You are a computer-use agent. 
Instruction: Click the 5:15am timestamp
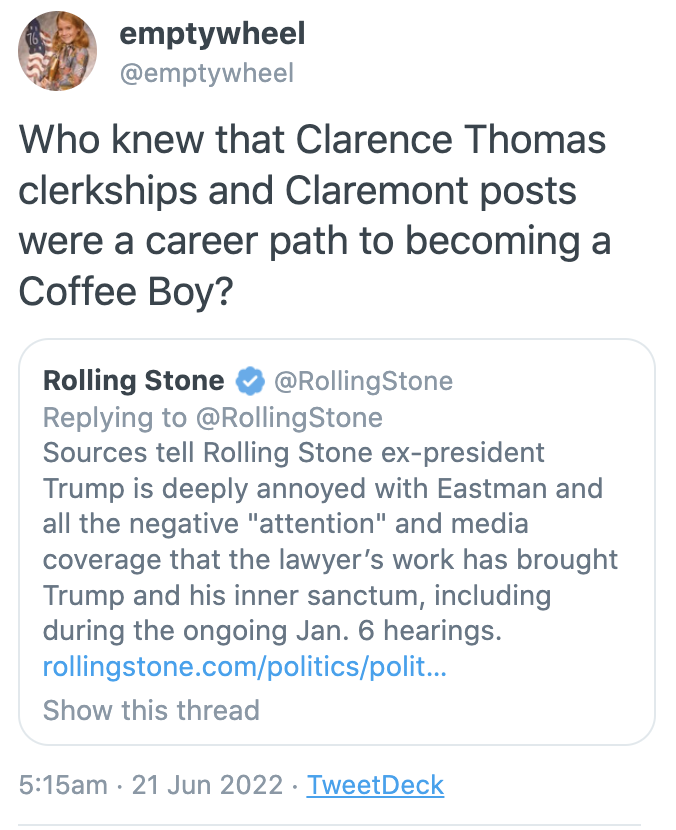pyautogui.click(x=63, y=784)
